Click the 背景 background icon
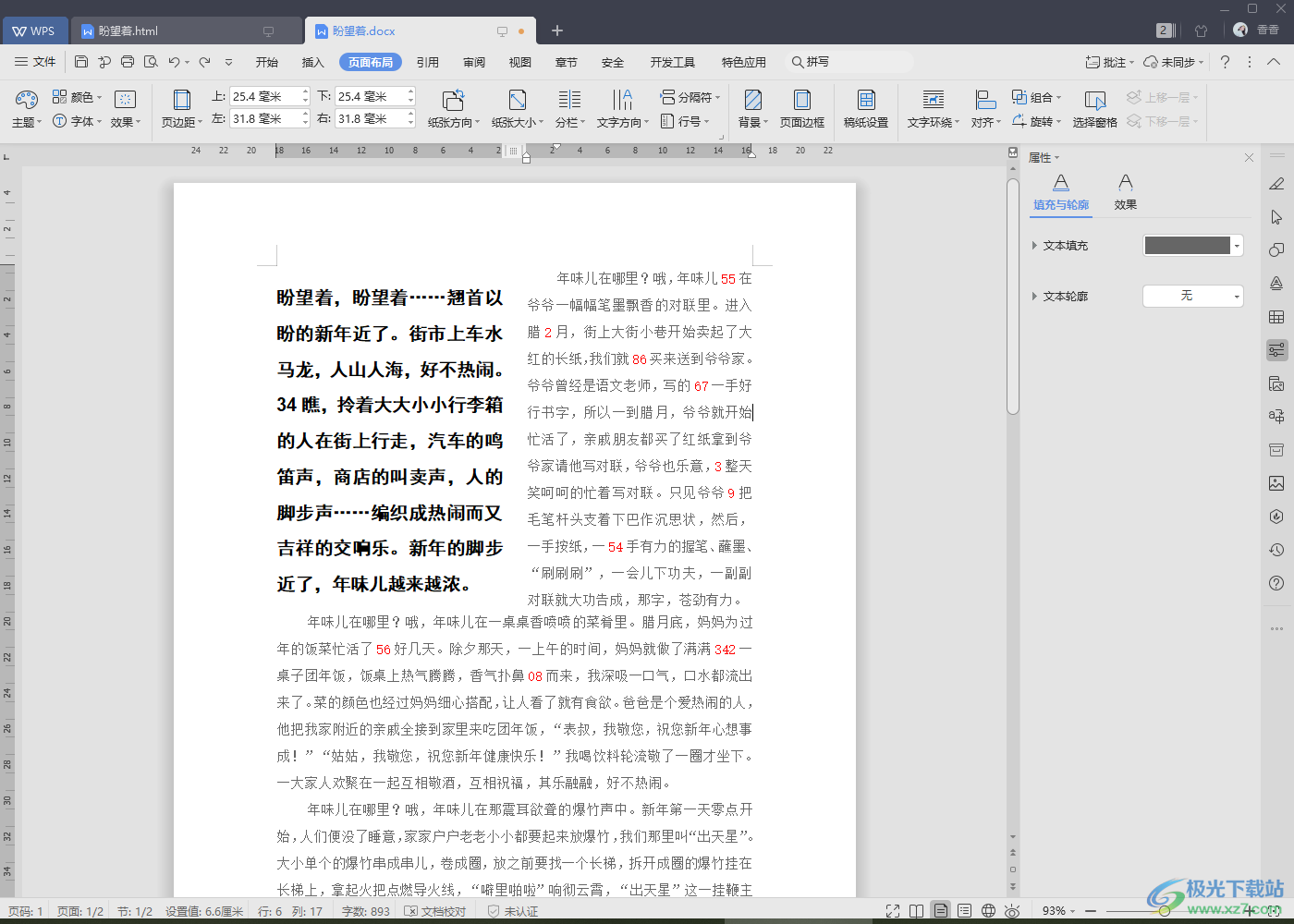1294x924 pixels. [x=753, y=100]
